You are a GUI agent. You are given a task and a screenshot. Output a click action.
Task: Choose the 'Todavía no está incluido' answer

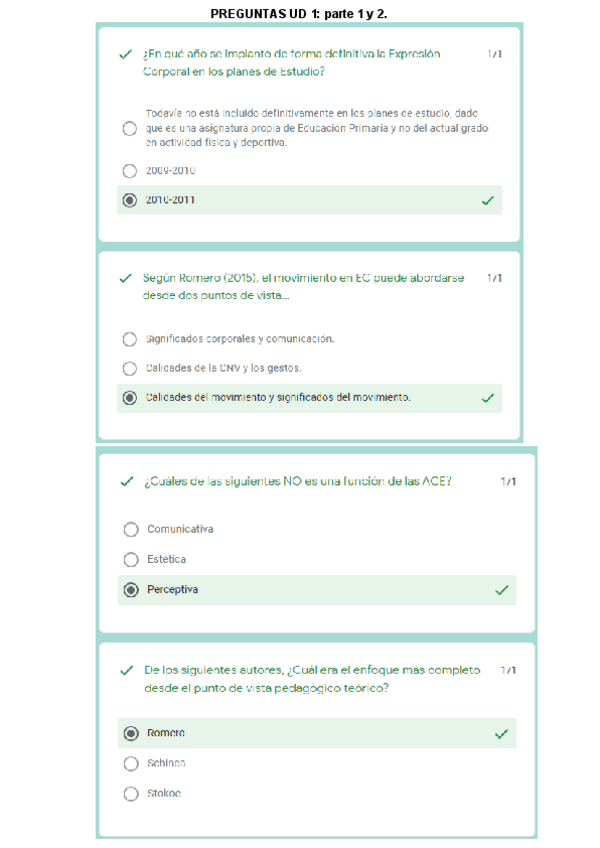click(x=130, y=129)
